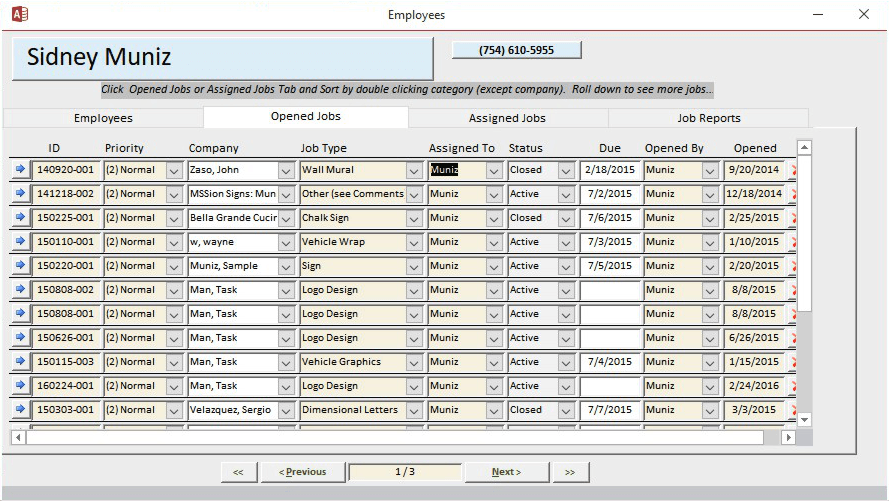Click the arrow icon for job 150626-001
Screen dimensions: 890x501
click(x=20, y=338)
